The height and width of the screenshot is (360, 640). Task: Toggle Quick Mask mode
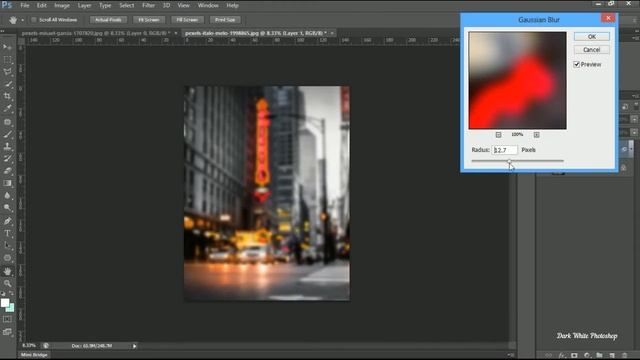[x=7, y=319]
